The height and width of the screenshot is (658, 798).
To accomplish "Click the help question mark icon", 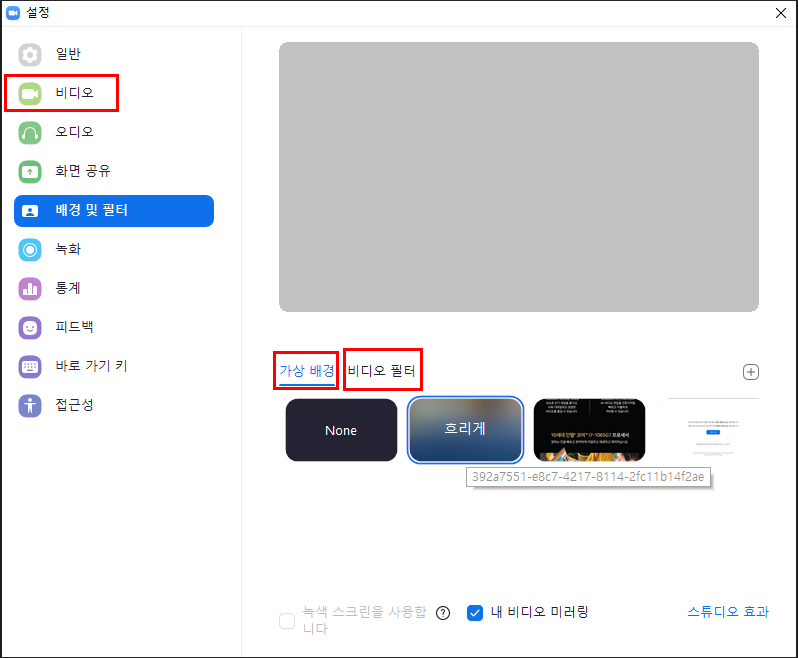I will (443, 613).
